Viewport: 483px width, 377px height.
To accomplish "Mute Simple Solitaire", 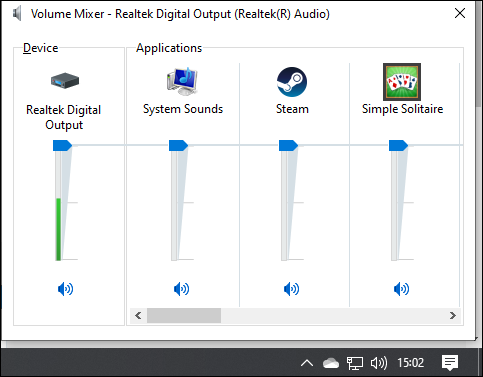I will pyautogui.click(x=402, y=289).
